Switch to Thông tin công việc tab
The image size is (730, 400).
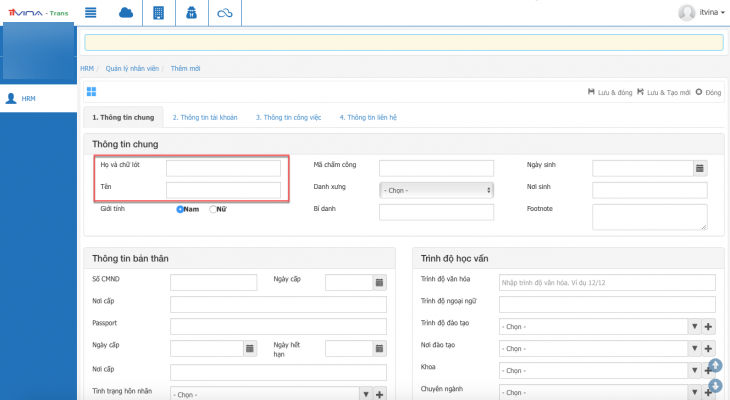(x=287, y=117)
